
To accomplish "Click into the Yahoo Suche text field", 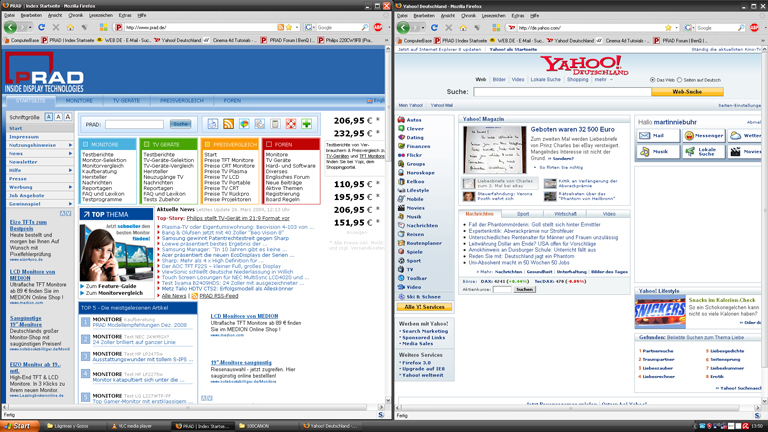I will [562, 92].
